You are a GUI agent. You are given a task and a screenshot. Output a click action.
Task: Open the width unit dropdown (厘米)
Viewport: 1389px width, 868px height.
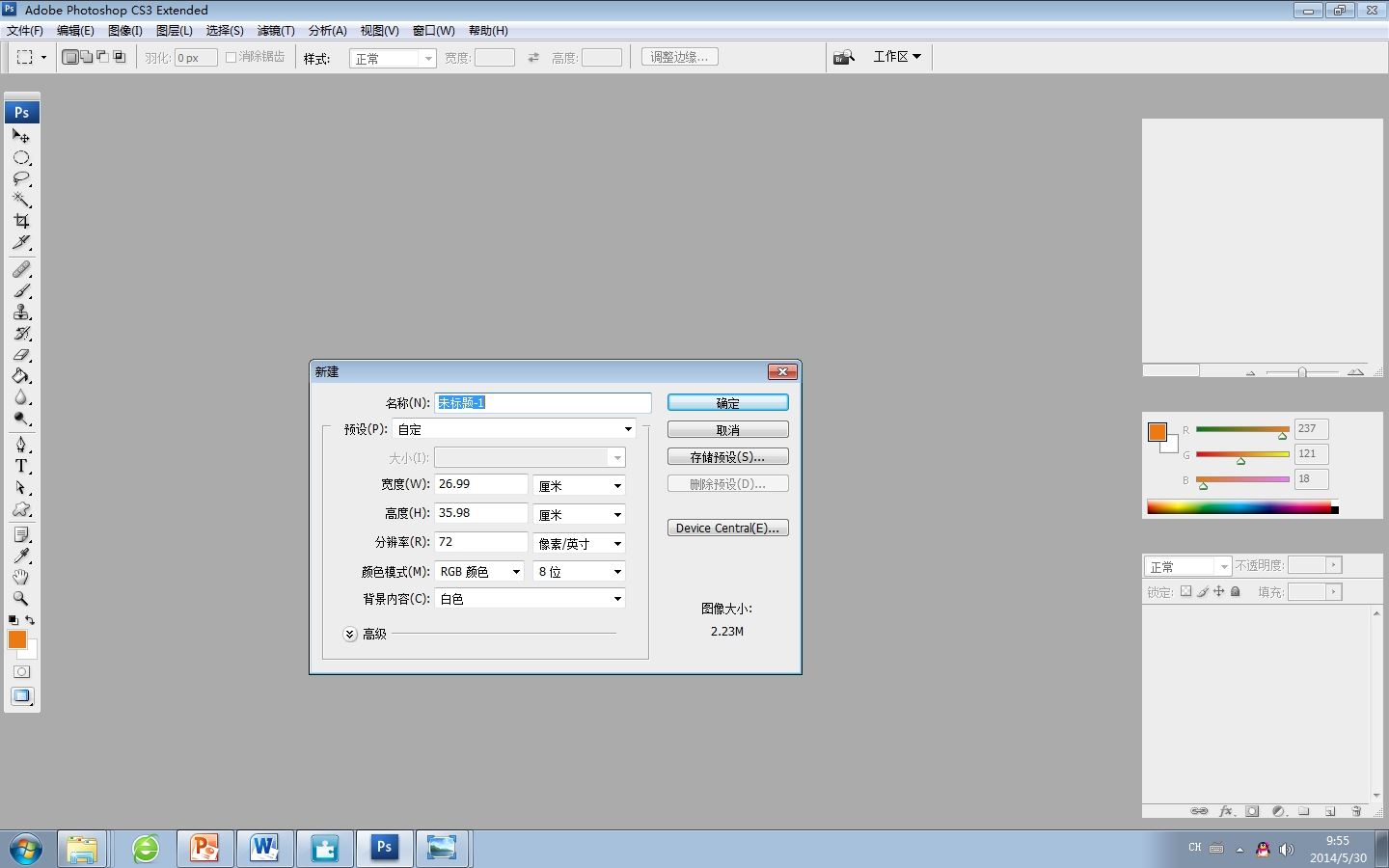coord(579,485)
